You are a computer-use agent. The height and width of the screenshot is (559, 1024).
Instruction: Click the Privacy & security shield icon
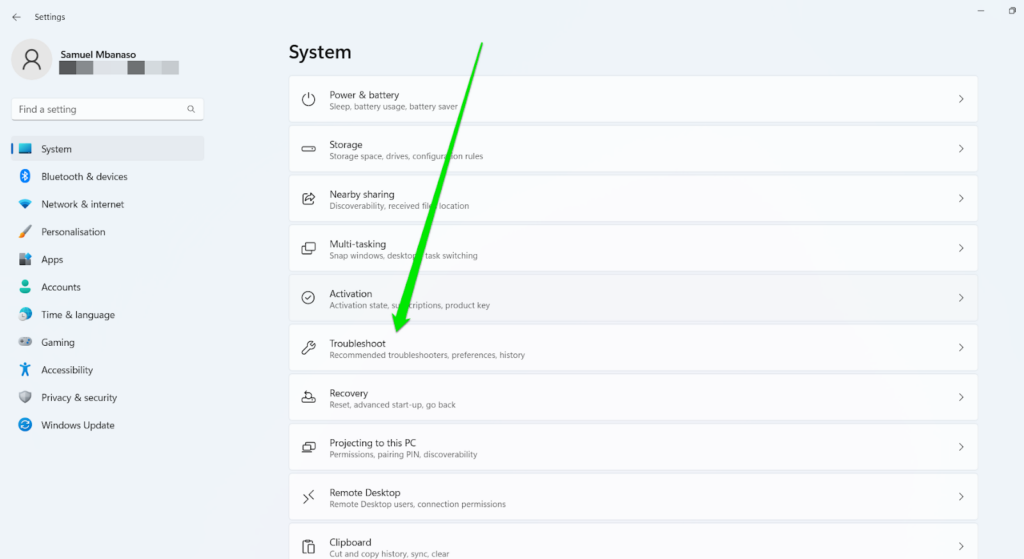pos(25,397)
